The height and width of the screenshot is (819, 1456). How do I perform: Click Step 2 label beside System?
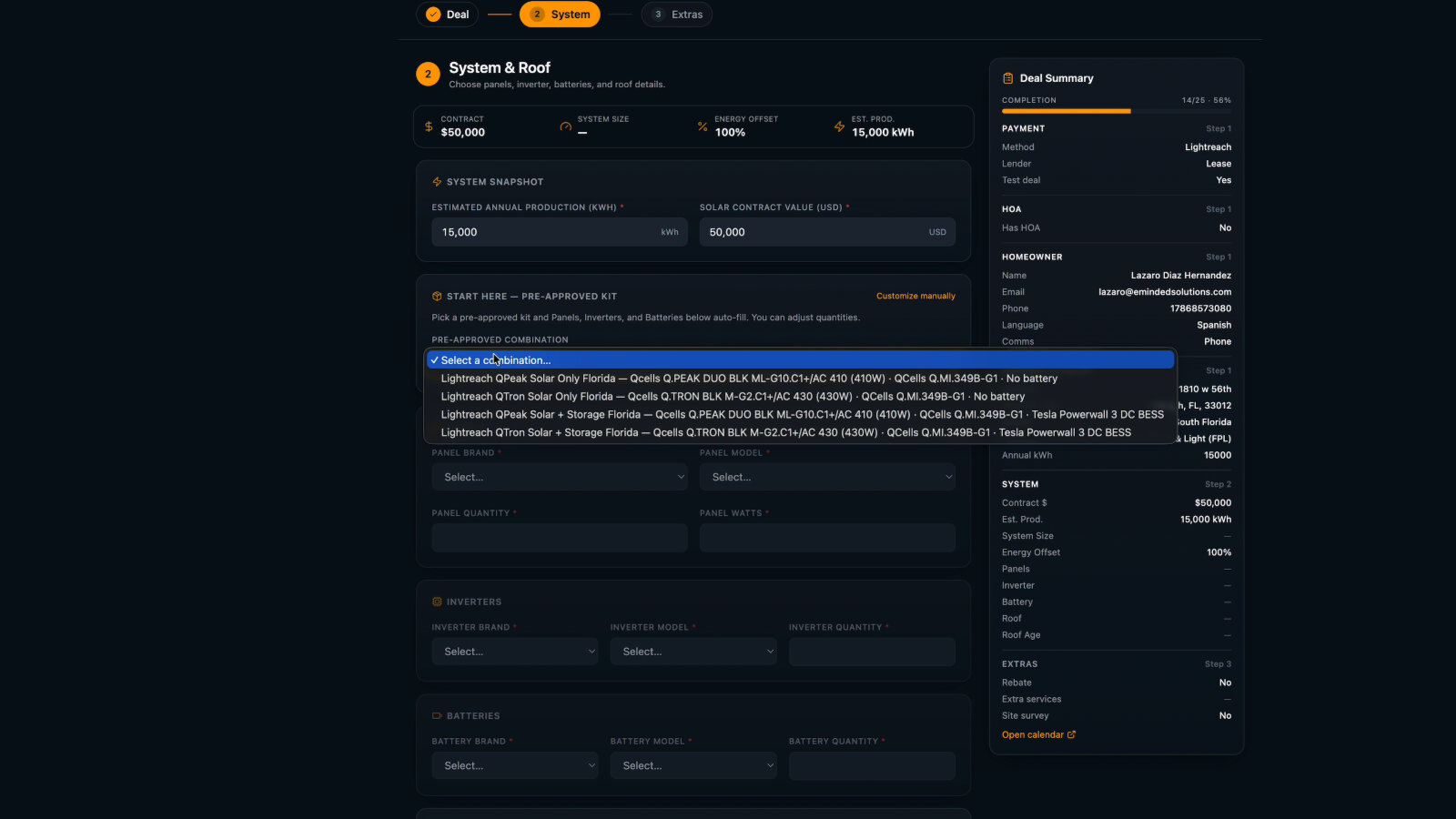1218,484
